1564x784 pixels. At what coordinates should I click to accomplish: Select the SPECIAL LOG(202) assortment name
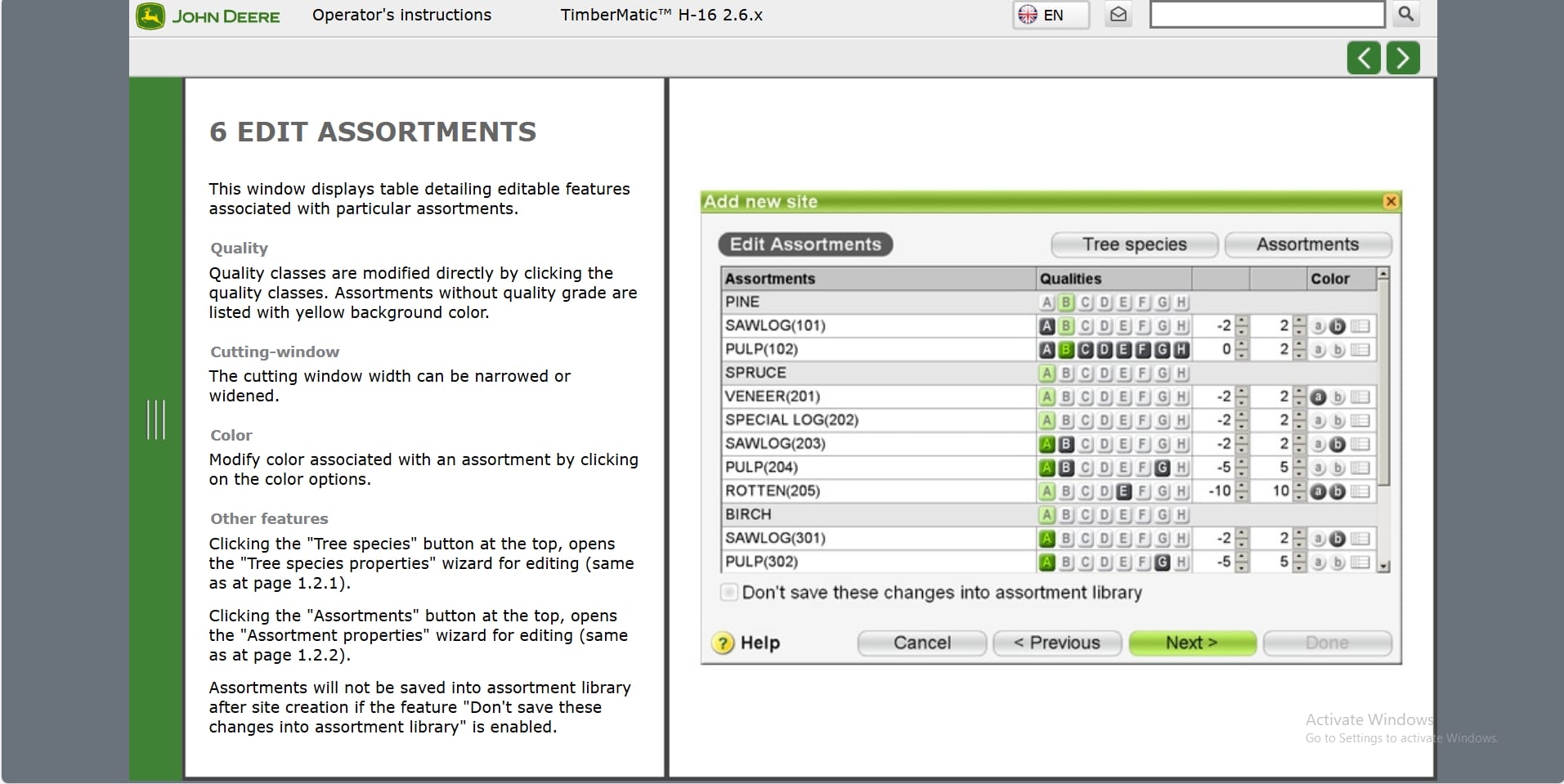click(791, 420)
